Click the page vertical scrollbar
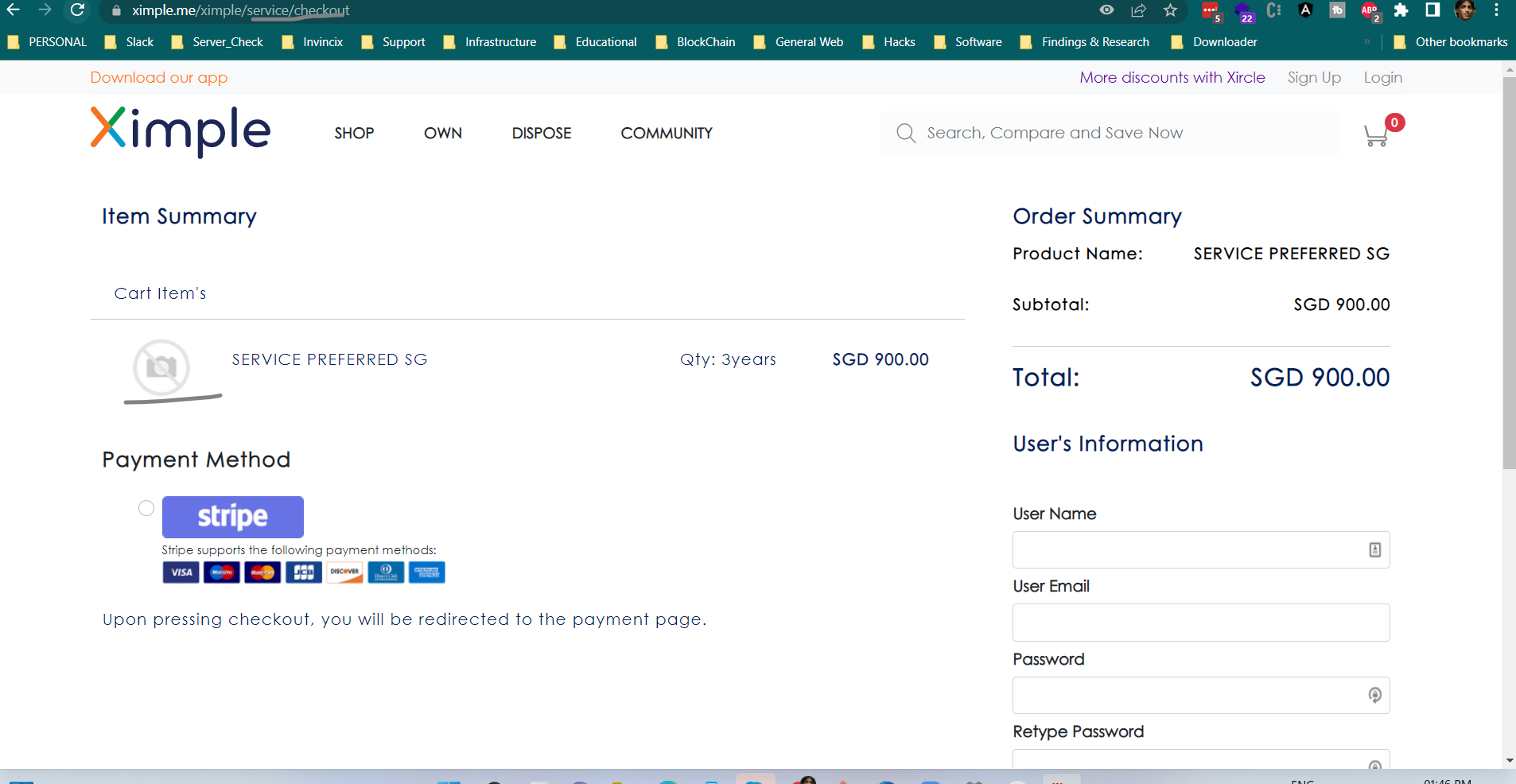1516x784 pixels. point(1509,274)
